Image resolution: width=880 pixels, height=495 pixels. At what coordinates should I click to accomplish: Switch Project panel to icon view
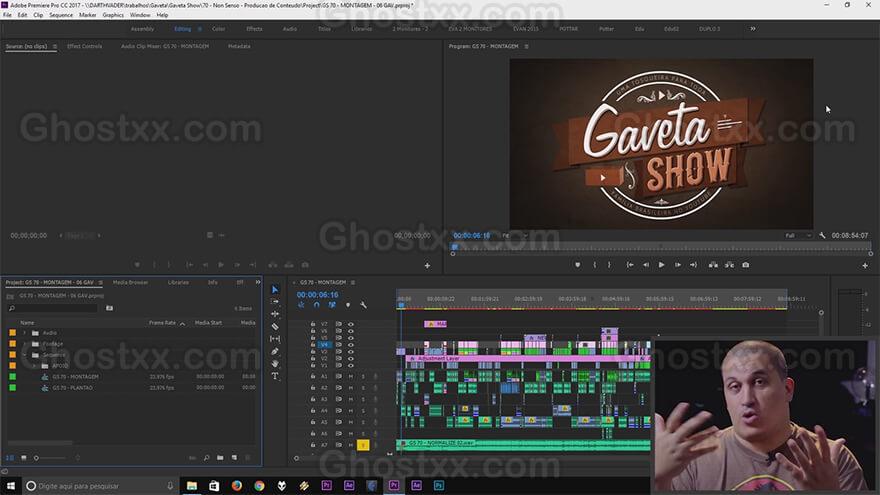(24, 458)
